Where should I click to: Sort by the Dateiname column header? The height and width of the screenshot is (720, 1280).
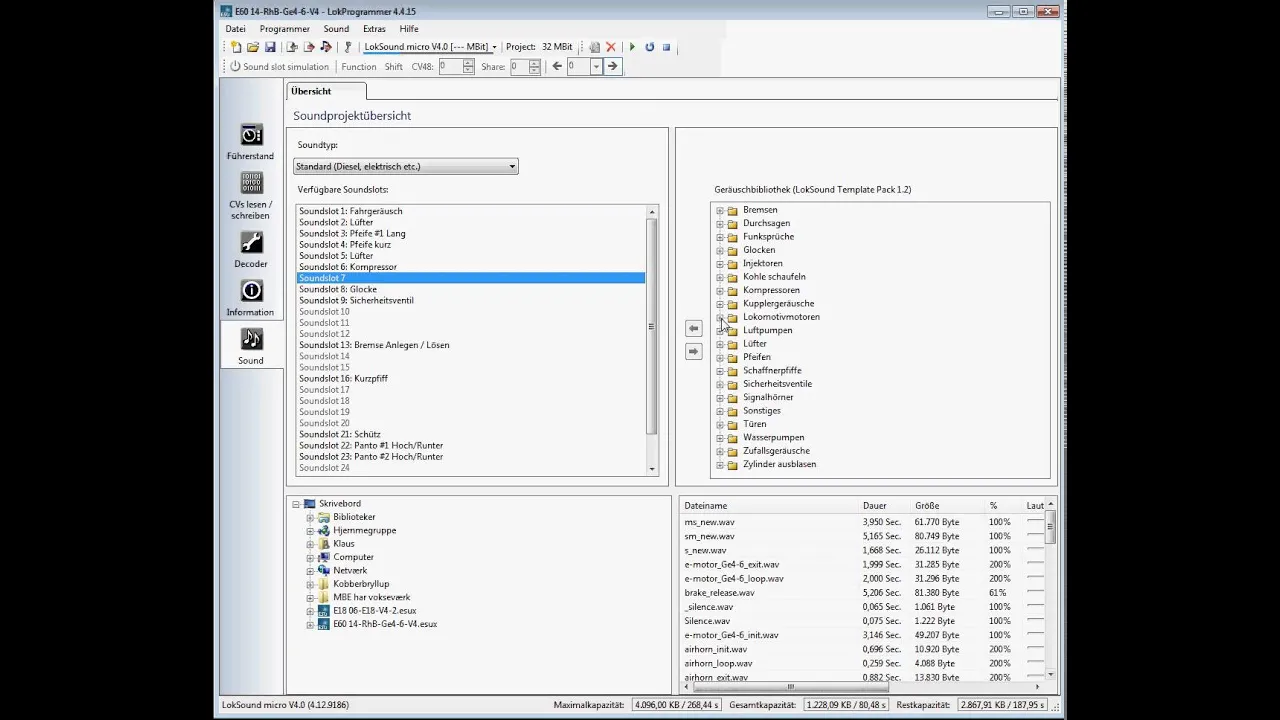pyautogui.click(x=770, y=506)
